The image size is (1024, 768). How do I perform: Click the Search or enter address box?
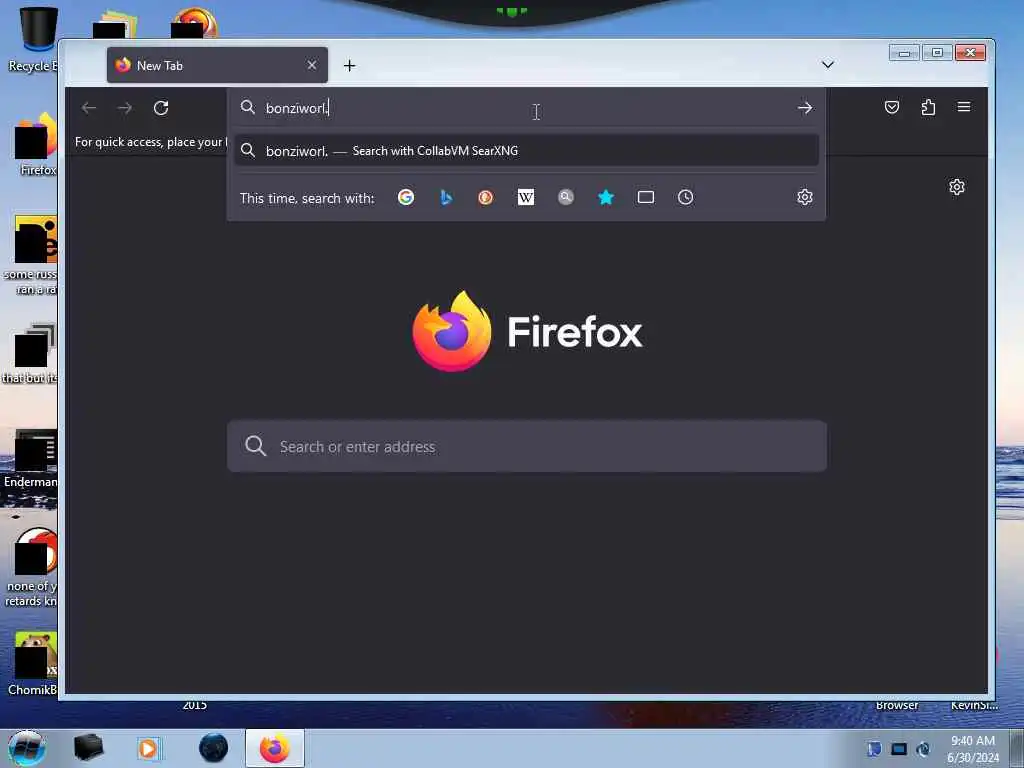click(527, 446)
